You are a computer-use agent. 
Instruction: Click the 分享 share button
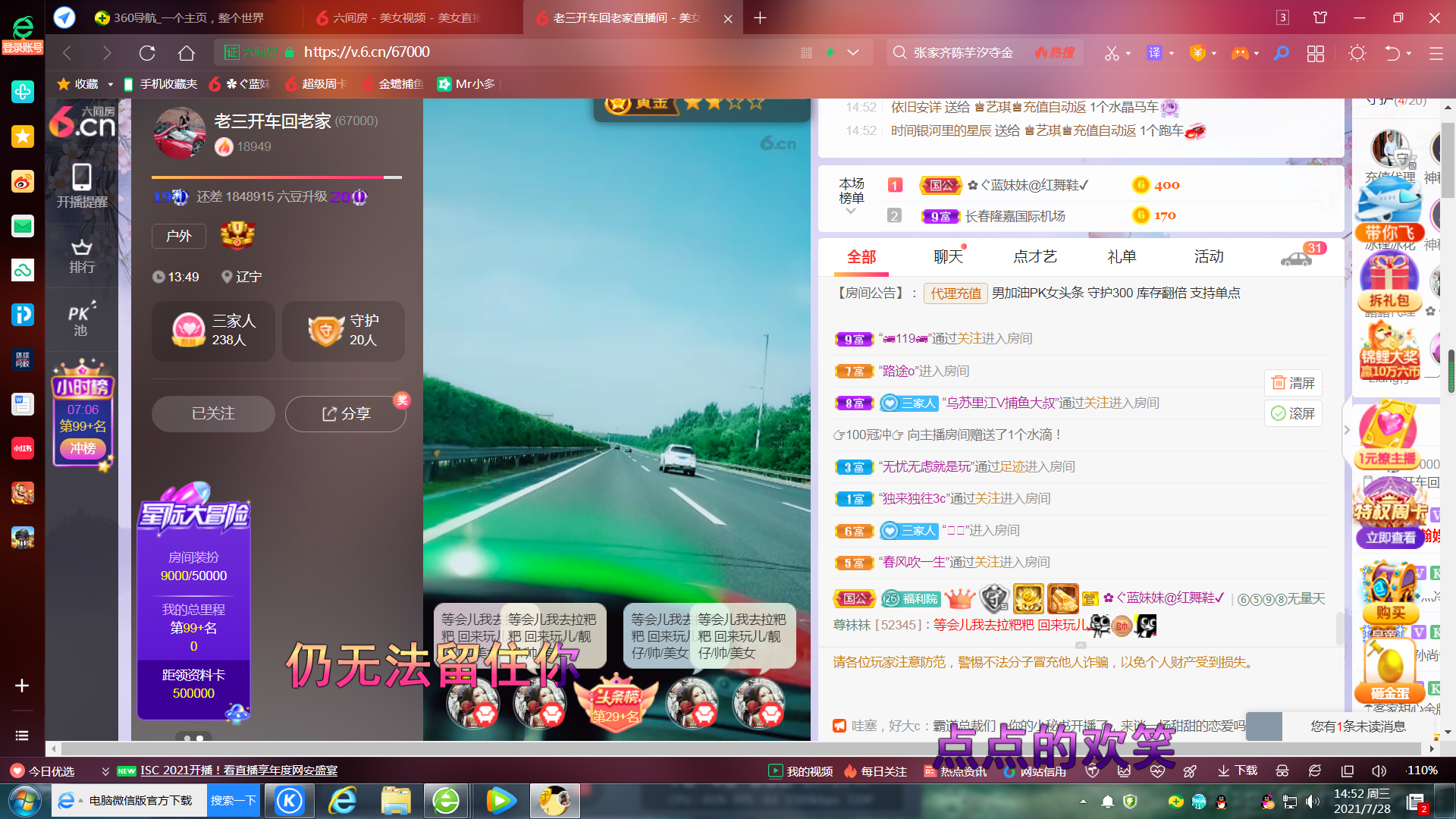[x=346, y=413]
